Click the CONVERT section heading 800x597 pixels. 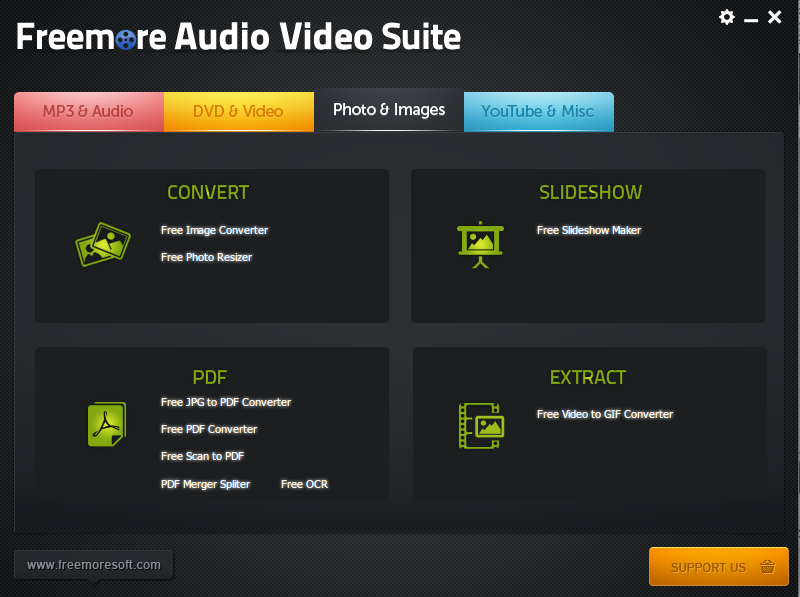click(x=208, y=193)
